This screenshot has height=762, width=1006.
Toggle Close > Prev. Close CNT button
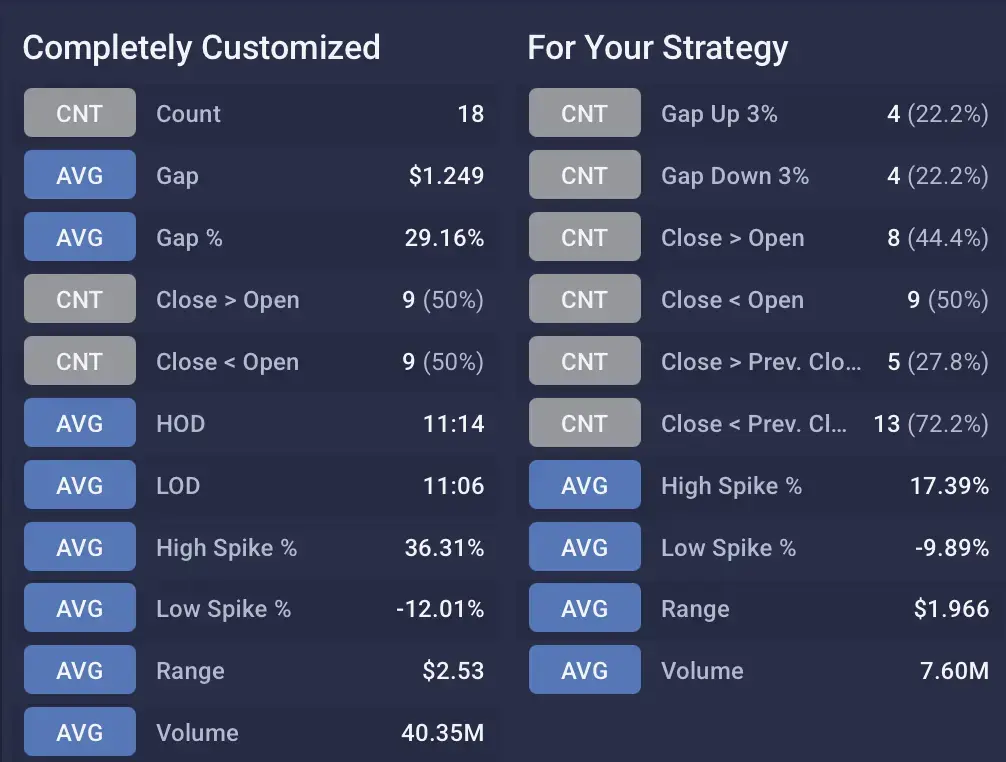click(x=585, y=361)
